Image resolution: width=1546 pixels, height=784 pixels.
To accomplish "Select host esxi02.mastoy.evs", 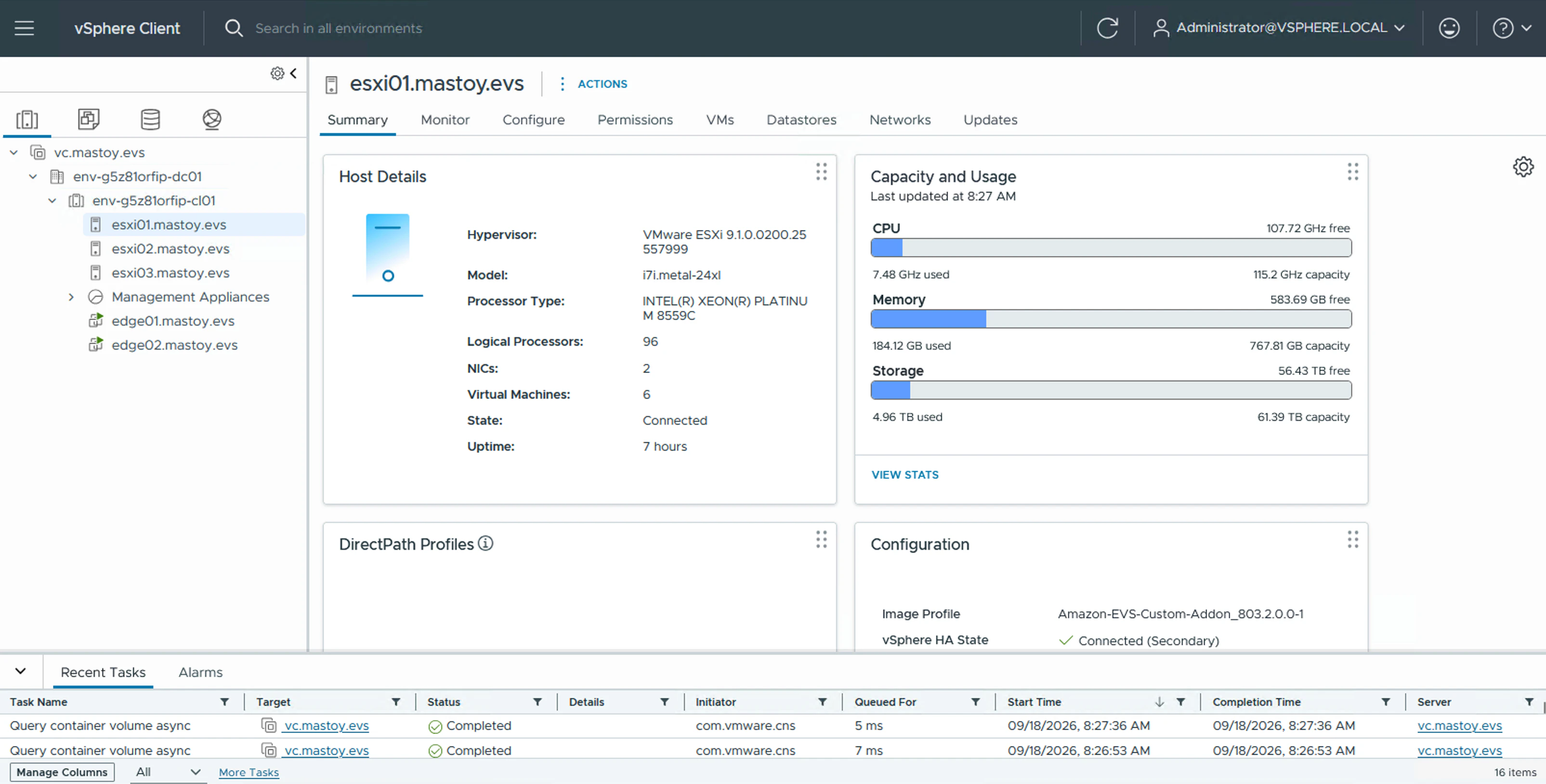I will (x=170, y=248).
